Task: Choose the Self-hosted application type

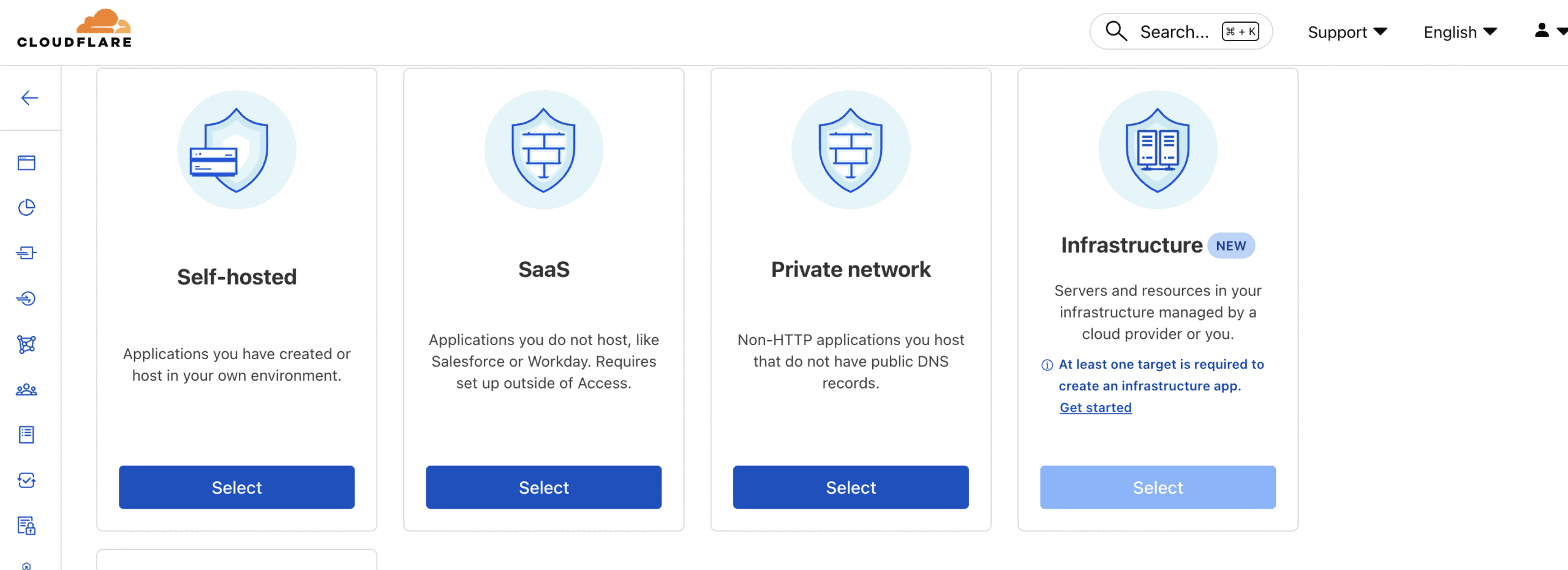Action: [236, 487]
